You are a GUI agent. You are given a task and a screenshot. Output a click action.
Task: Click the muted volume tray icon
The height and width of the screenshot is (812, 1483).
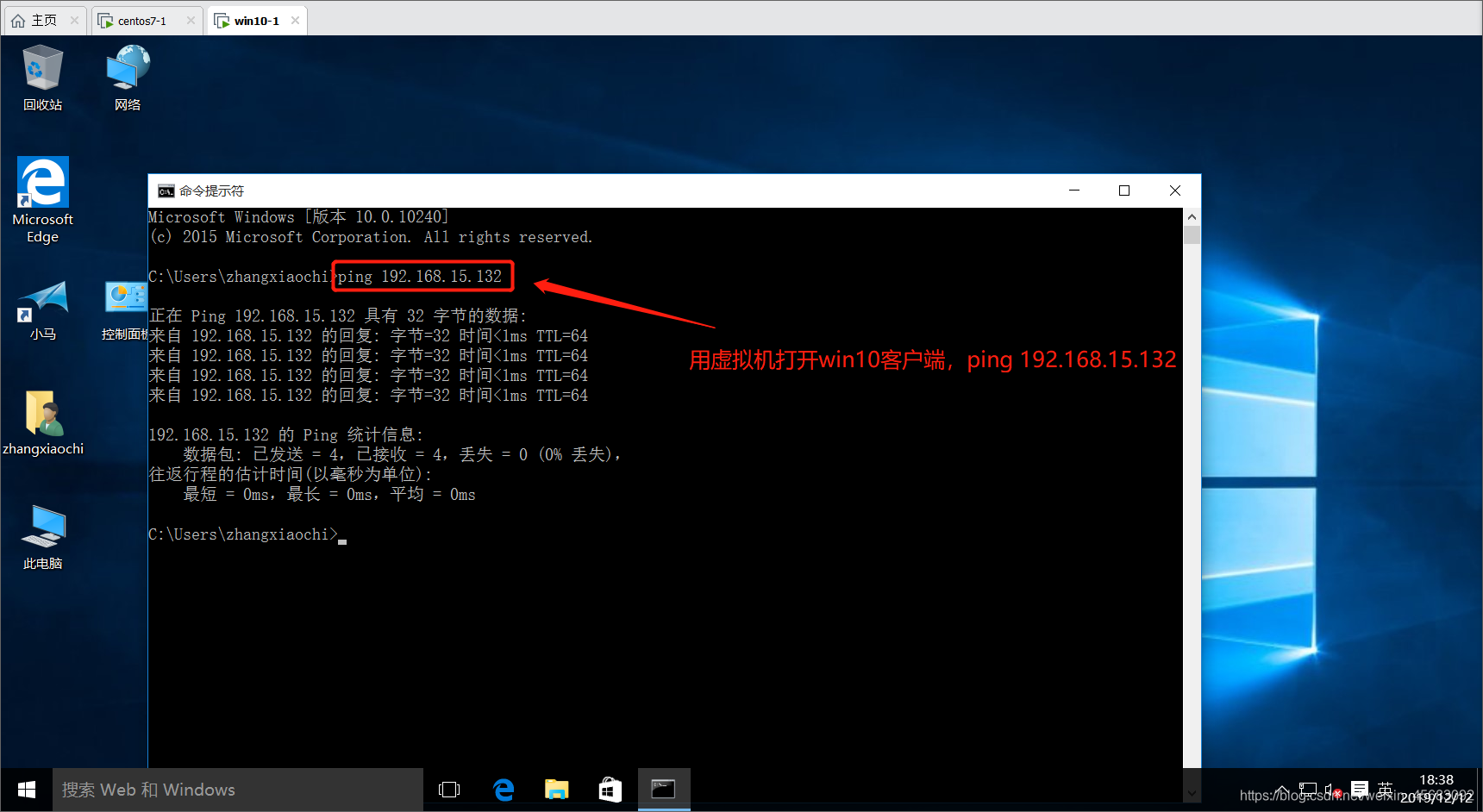pyautogui.click(x=1333, y=790)
